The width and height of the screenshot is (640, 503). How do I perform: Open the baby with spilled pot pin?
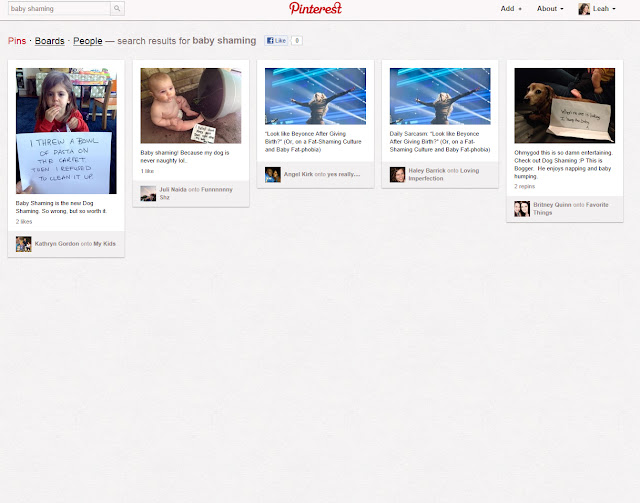pyautogui.click(x=191, y=105)
